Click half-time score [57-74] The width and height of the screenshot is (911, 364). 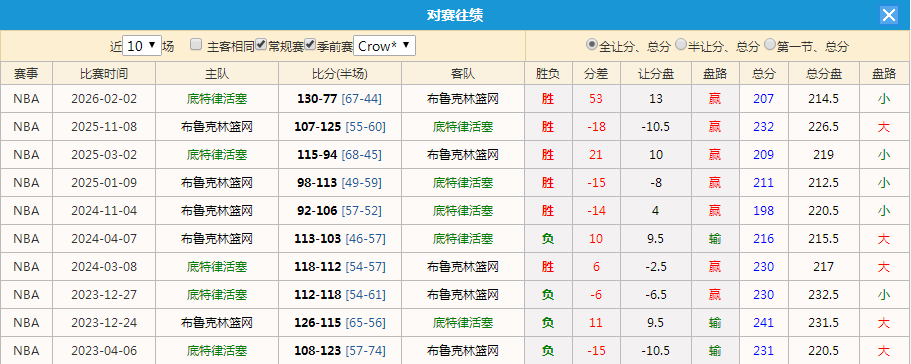click(365, 351)
